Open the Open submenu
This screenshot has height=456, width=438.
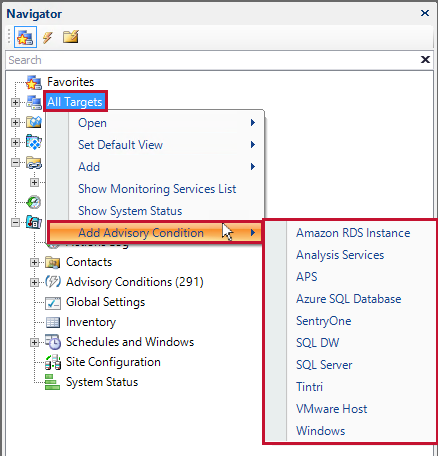click(155, 123)
